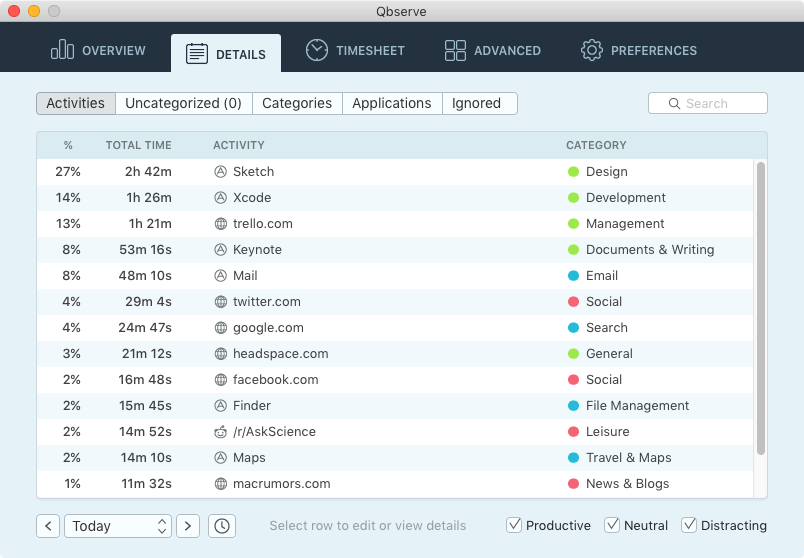Image resolution: width=804 pixels, height=558 pixels.
Task: Open the Preferences tab
Action: (639, 50)
